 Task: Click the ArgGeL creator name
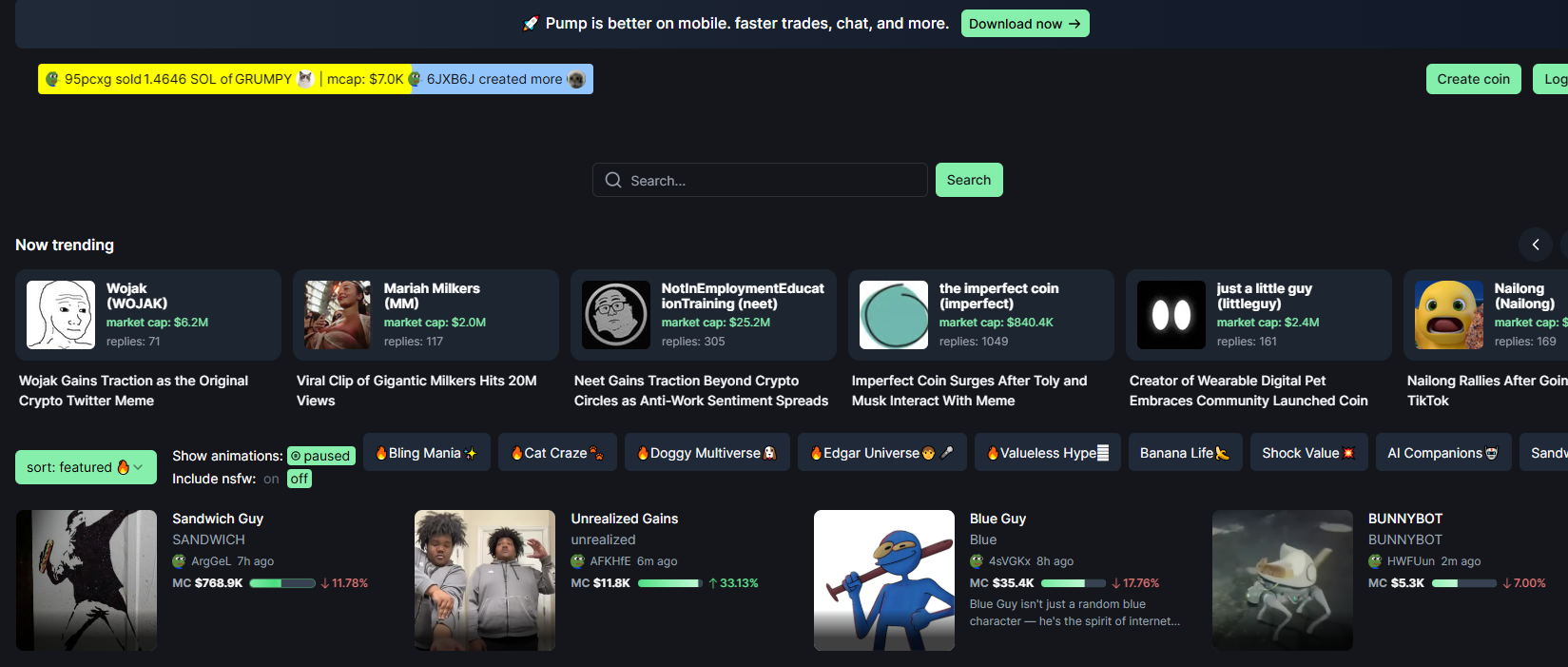coord(211,561)
